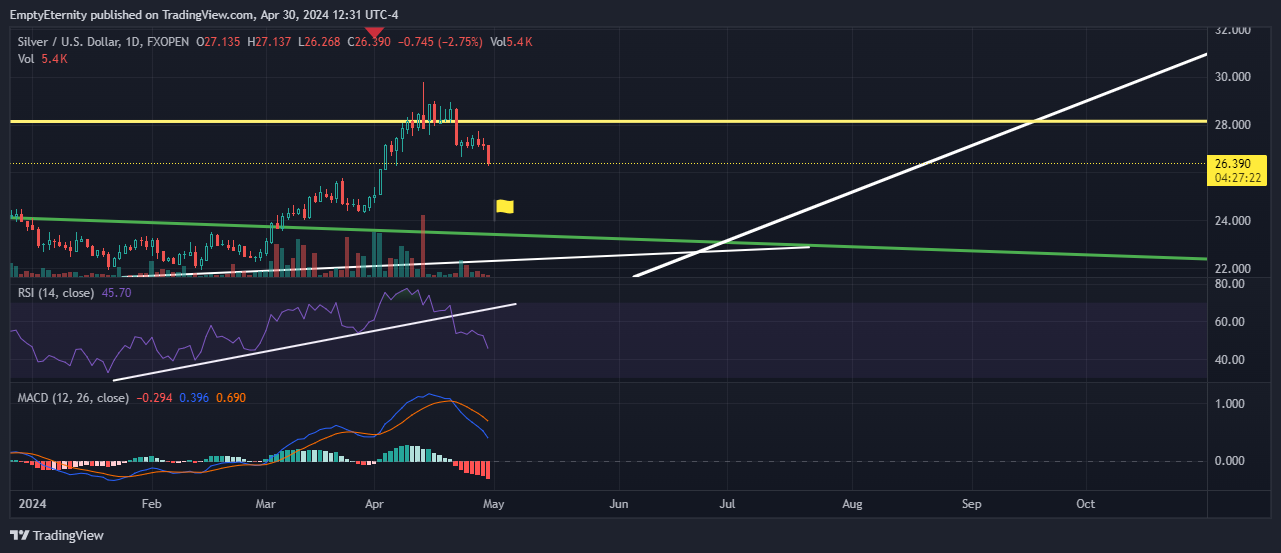
Task: Click the MACD line value 0.396
Action: [x=194, y=398]
